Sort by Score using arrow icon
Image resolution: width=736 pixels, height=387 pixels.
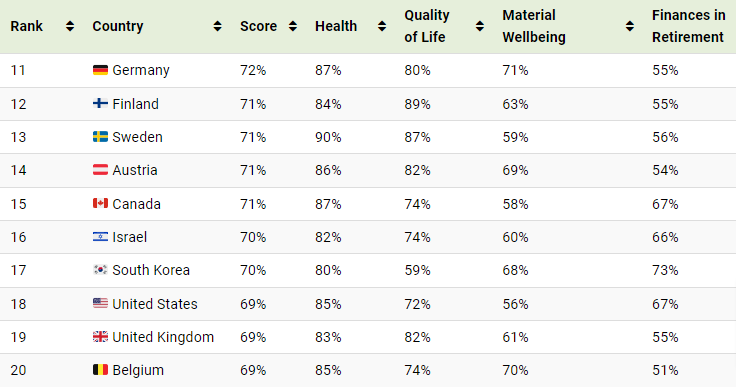293,26
